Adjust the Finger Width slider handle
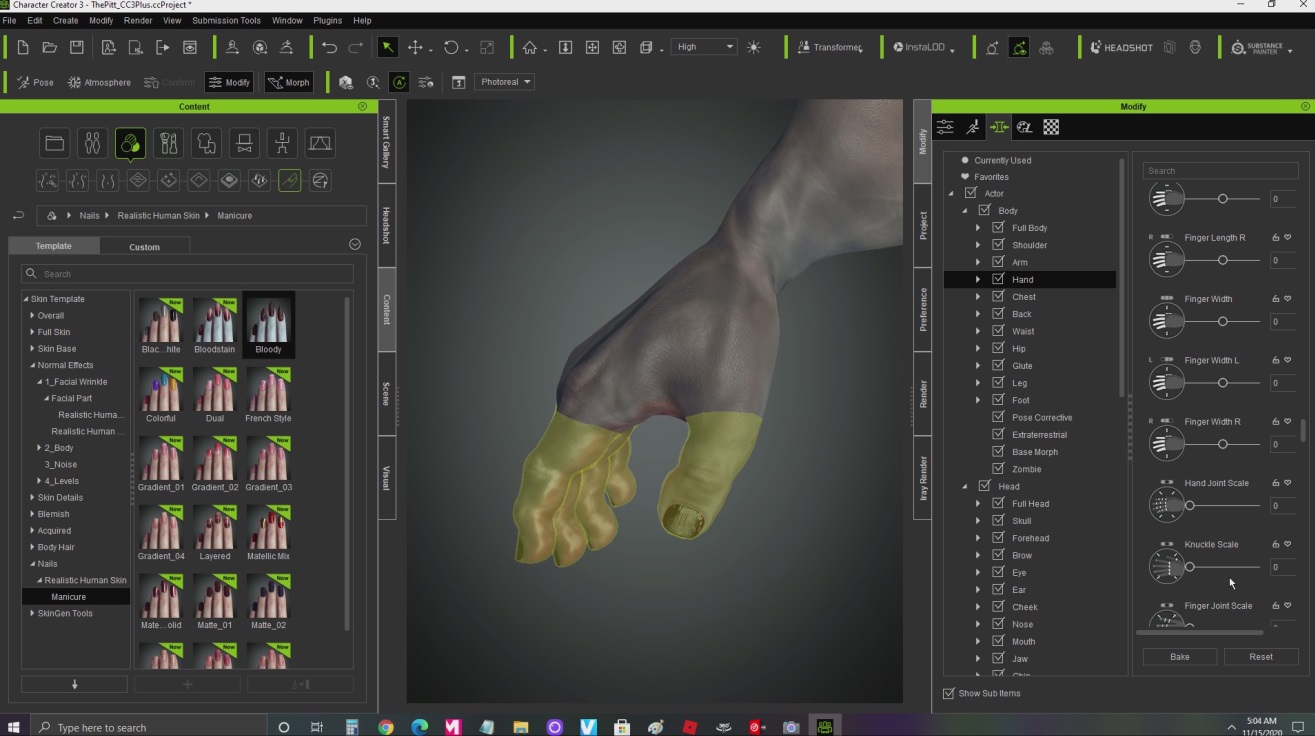1315x736 pixels. [1222, 322]
